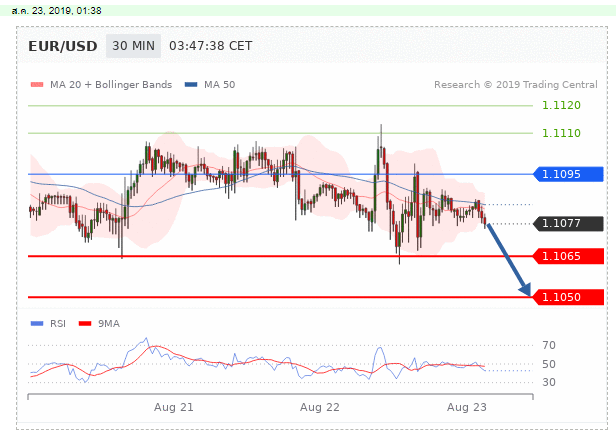Click the RSI 50 level label

pyautogui.click(x=549, y=364)
